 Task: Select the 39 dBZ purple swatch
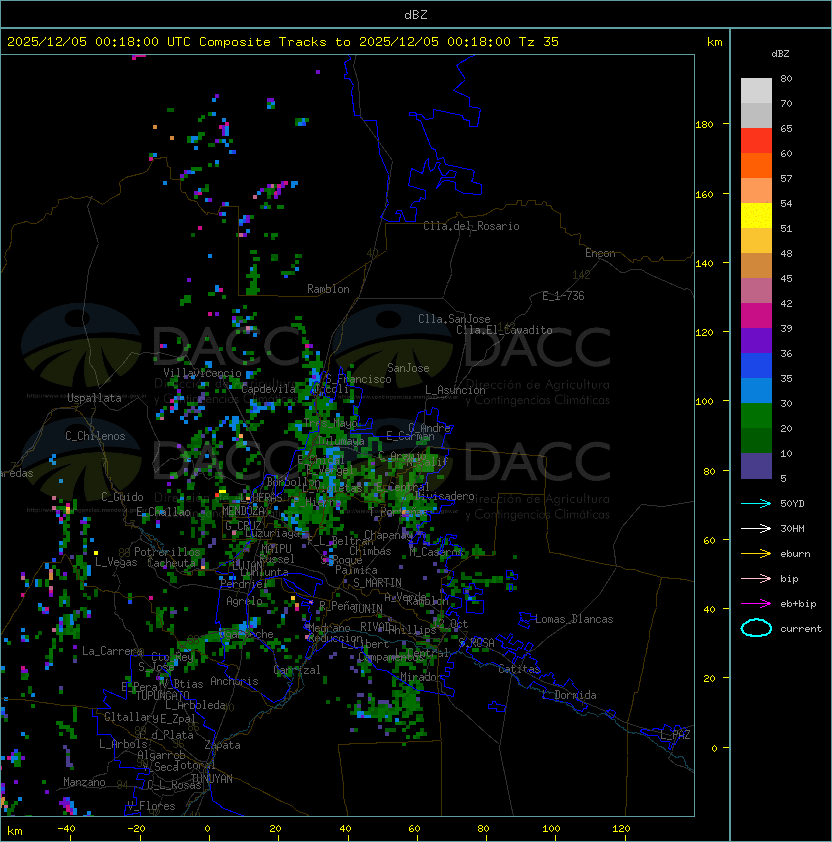pyautogui.click(x=756, y=340)
